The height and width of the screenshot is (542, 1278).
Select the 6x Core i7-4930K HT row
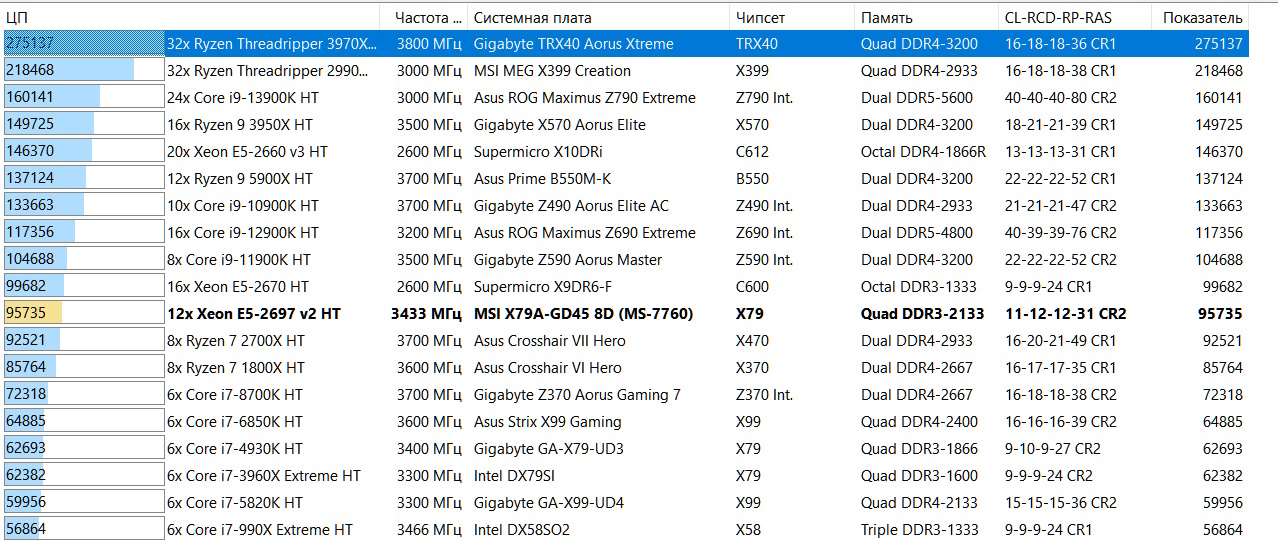[x=625, y=449]
